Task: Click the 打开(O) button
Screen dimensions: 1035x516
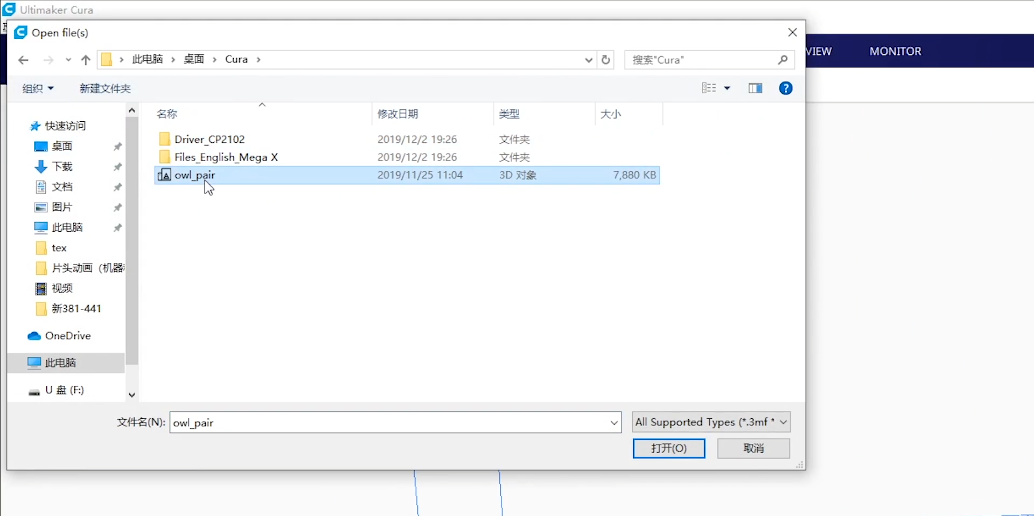Action: (x=669, y=449)
